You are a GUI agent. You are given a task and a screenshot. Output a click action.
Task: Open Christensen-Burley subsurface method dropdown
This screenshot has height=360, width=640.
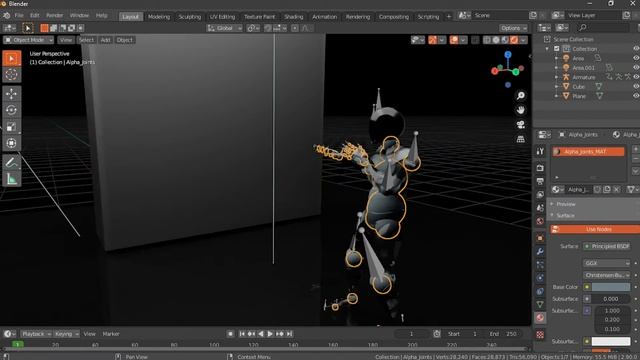[607, 275]
